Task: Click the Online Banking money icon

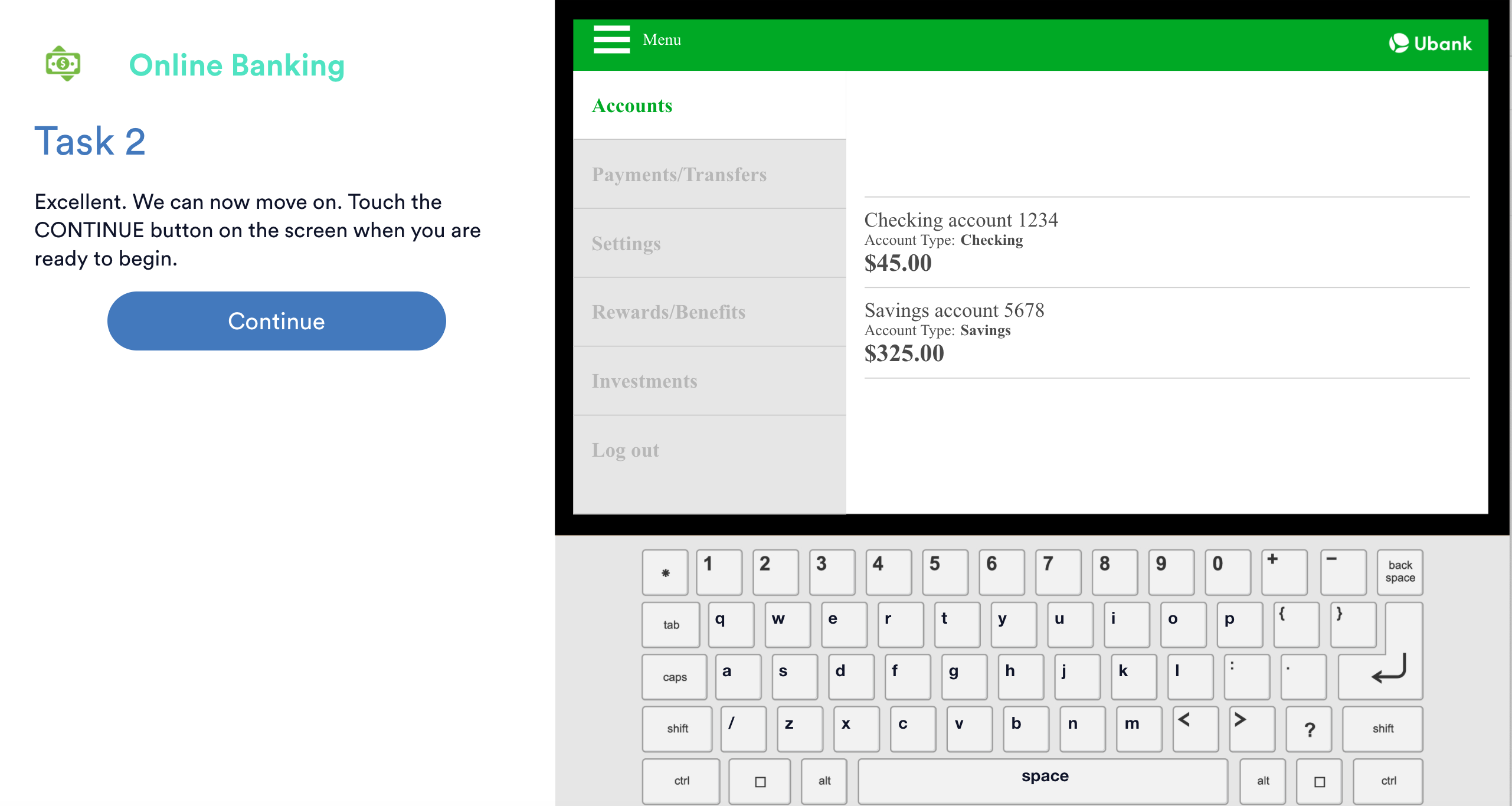Action: (63, 64)
